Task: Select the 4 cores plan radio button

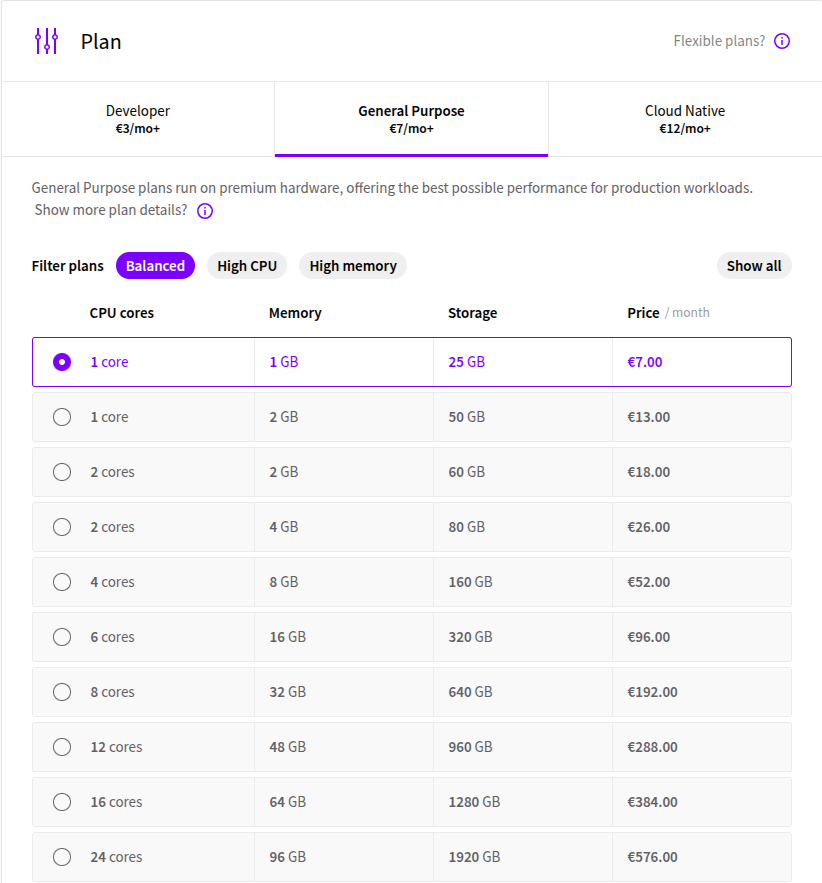Action: pyautogui.click(x=62, y=582)
